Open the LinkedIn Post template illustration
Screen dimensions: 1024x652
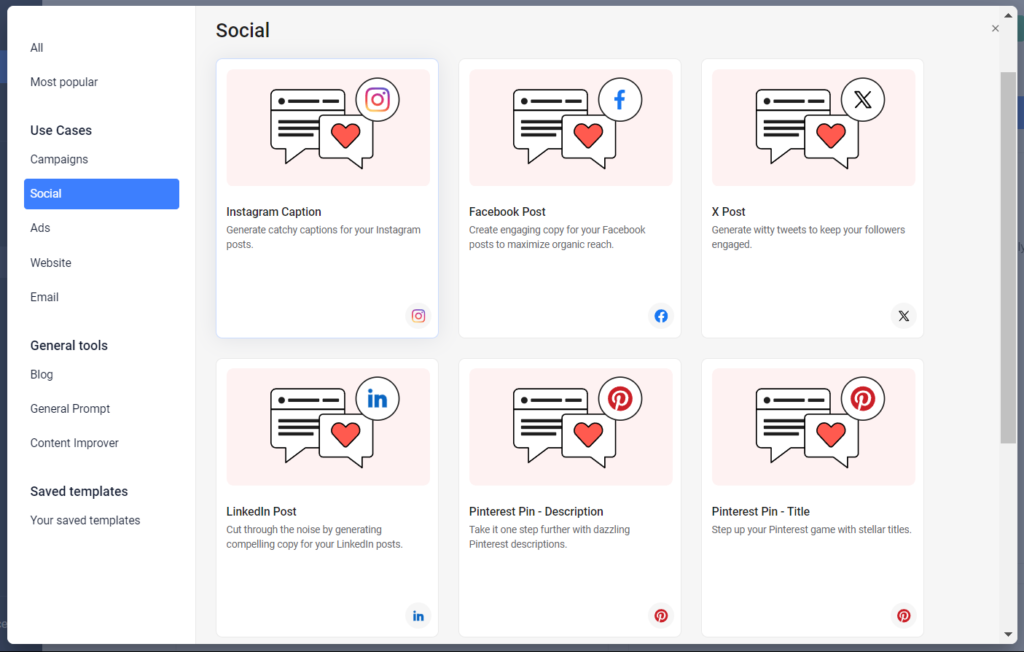[x=328, y=427]
